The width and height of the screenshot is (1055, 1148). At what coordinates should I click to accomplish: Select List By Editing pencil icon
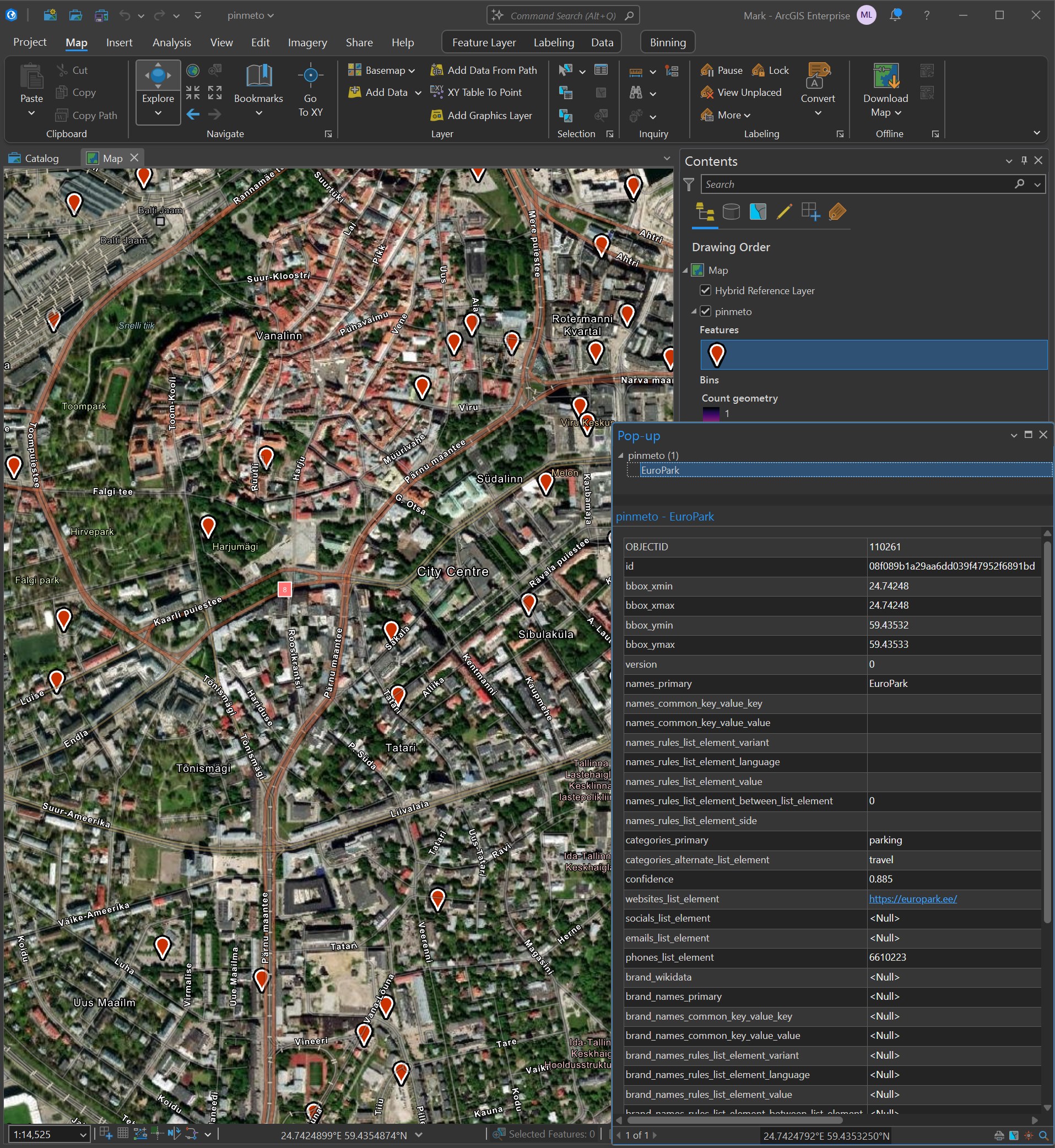pos(784,212)
